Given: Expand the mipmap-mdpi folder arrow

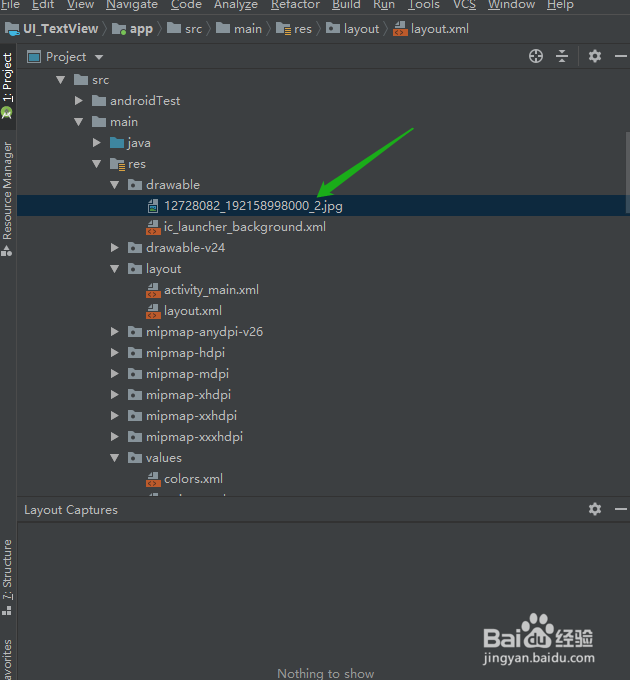Looking at the screenshot, I should coord(115,373).
